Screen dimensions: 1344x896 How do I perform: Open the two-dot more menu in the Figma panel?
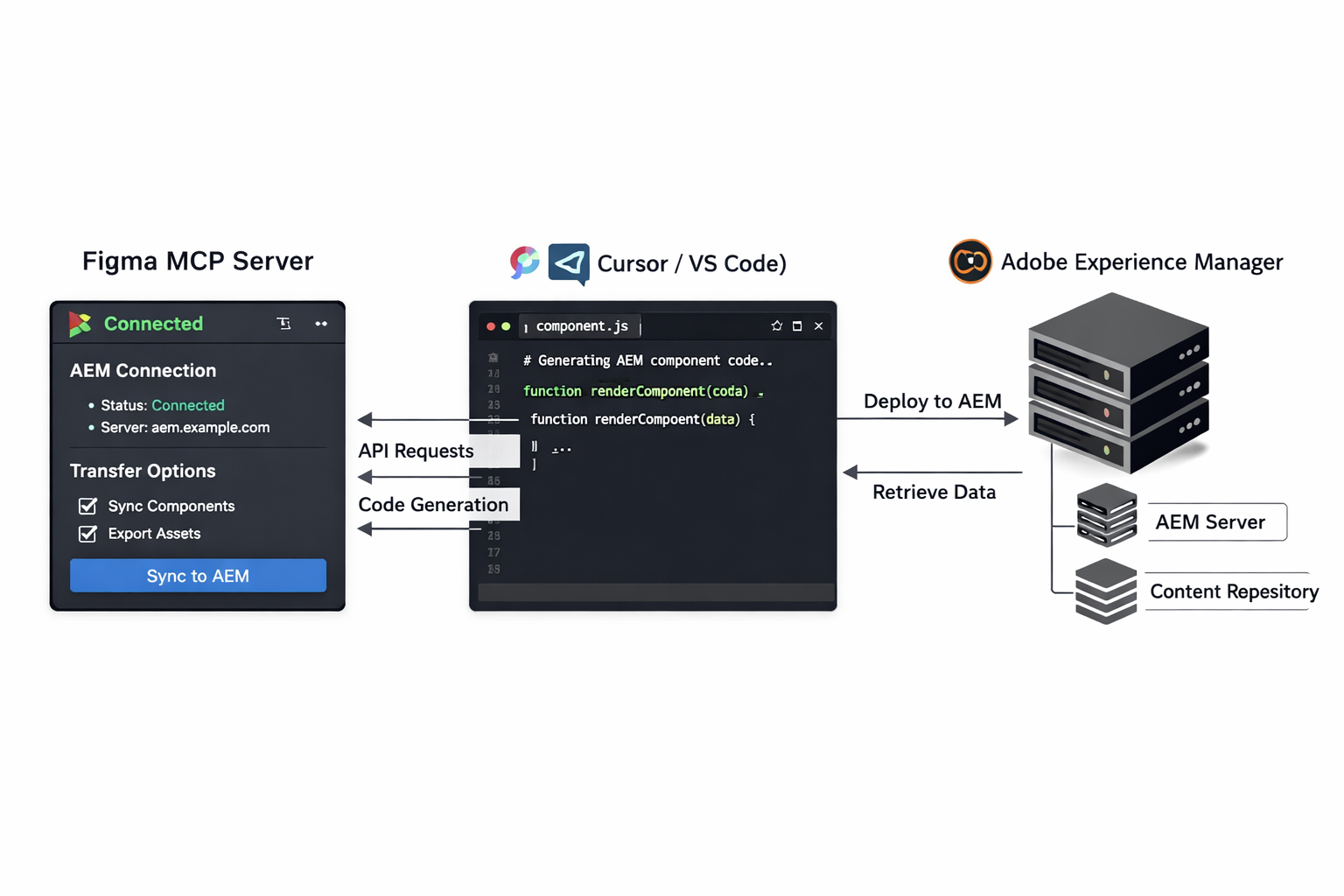[321, 324]
